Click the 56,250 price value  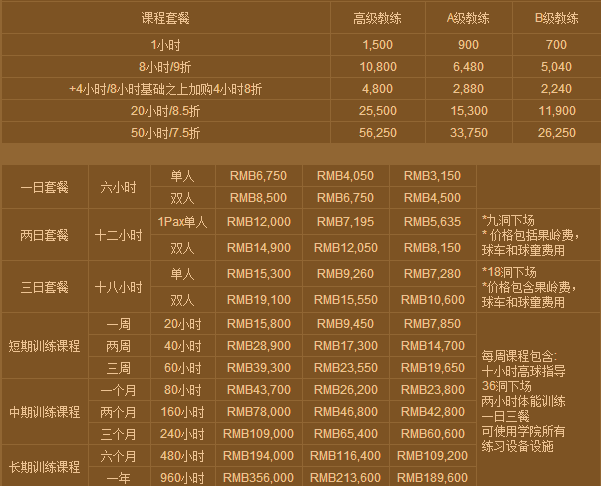(377, 131)
